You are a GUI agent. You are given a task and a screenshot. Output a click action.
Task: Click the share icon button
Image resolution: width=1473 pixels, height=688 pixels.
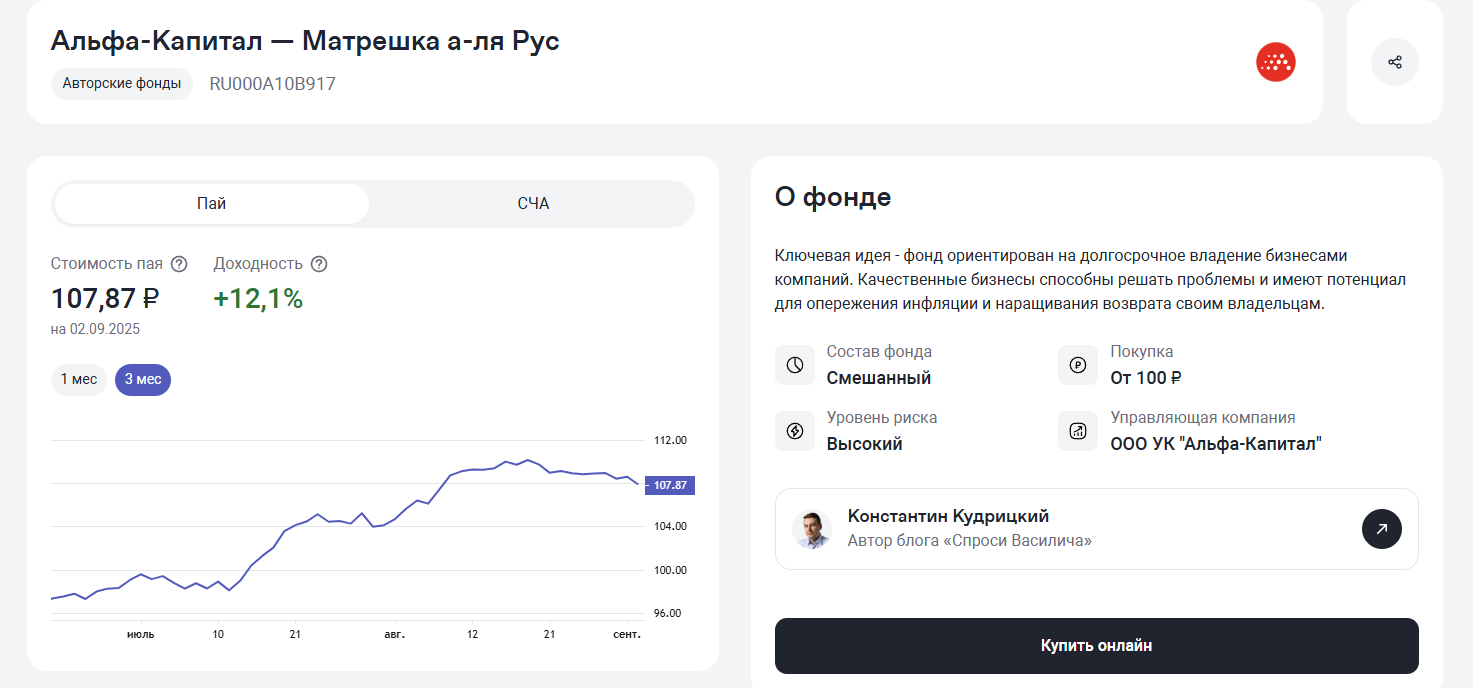click(1394, 62)
